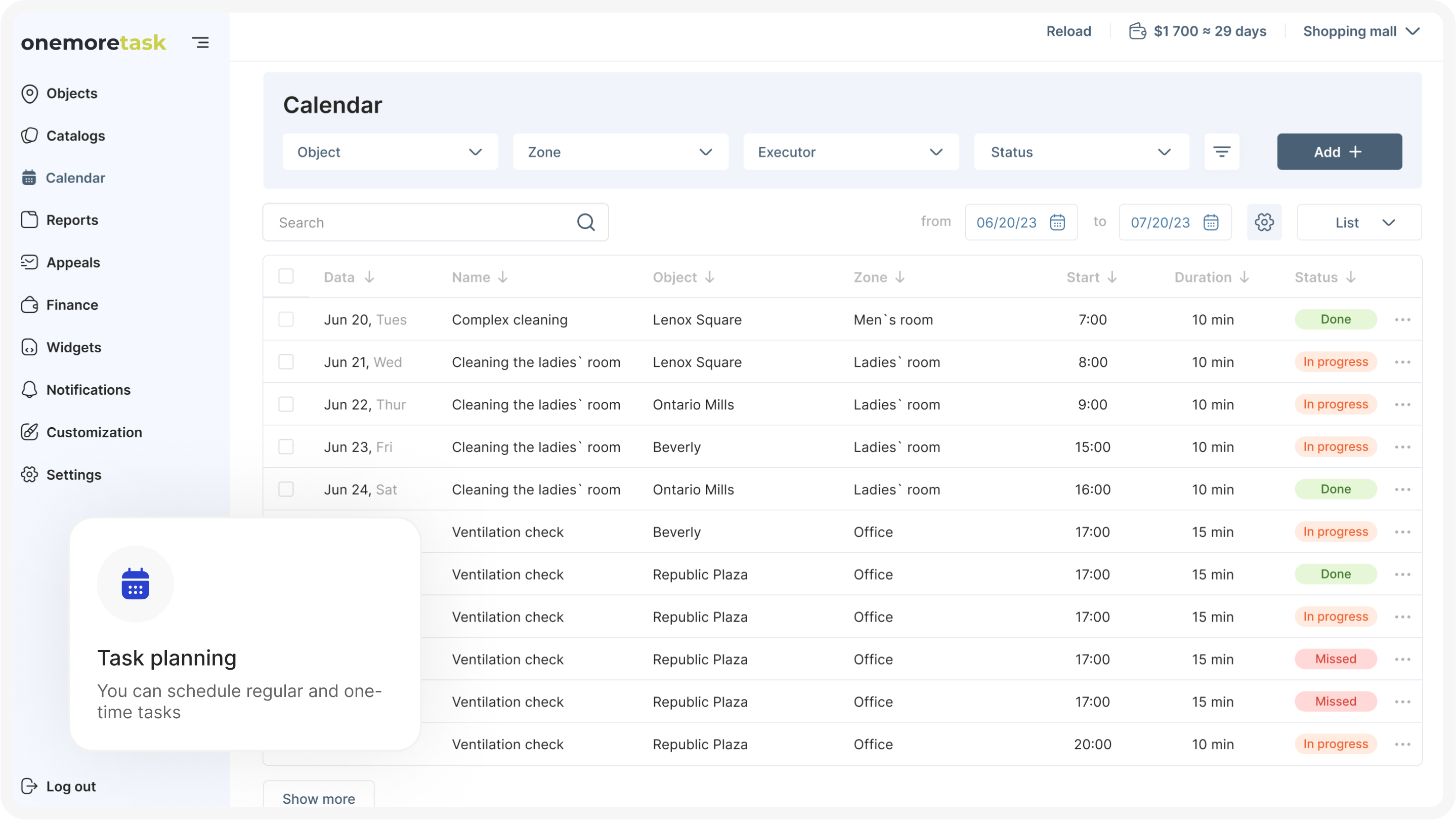Click the filter lines icon beside Status

coord(1221,151)
